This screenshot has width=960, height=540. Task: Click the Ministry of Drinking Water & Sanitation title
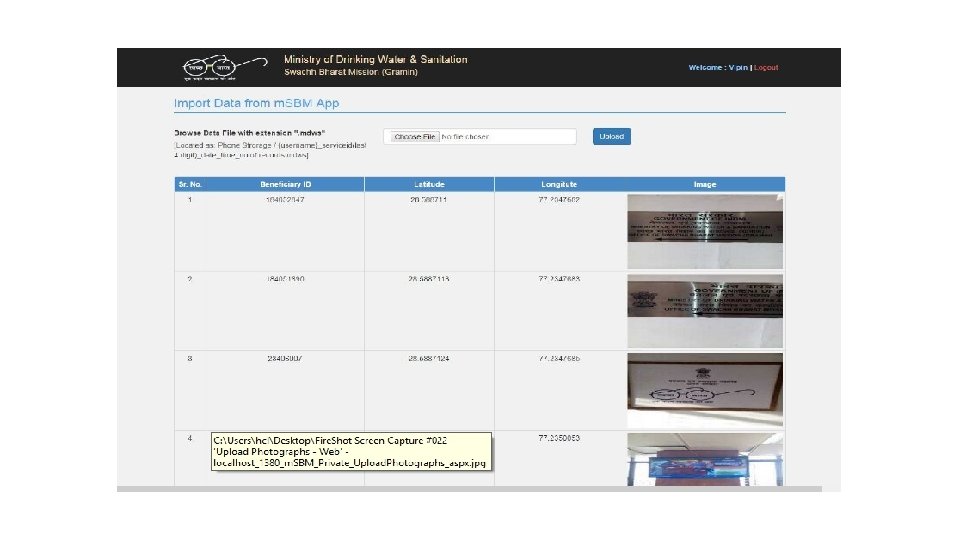click(375, 59)
